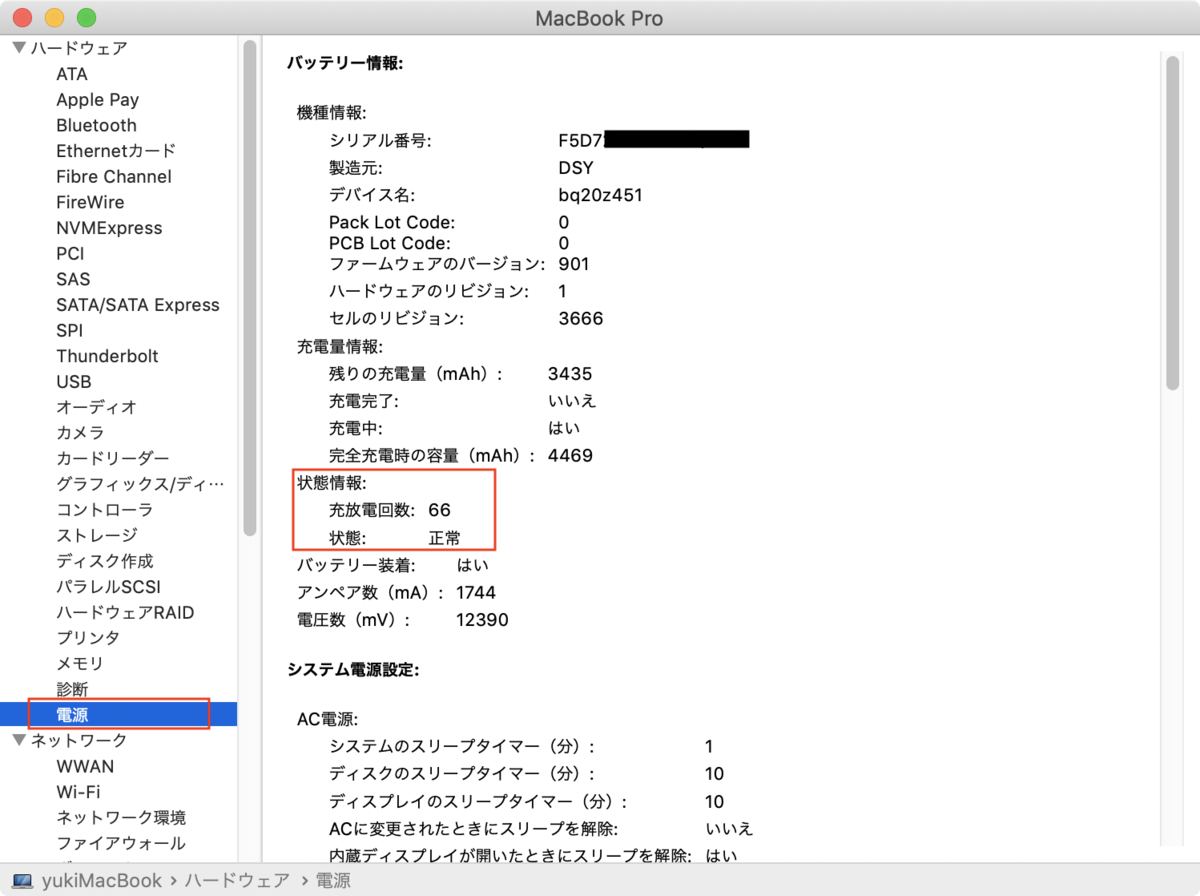Open カードリーダー entry
The image size is (1200, 896).
113,459
